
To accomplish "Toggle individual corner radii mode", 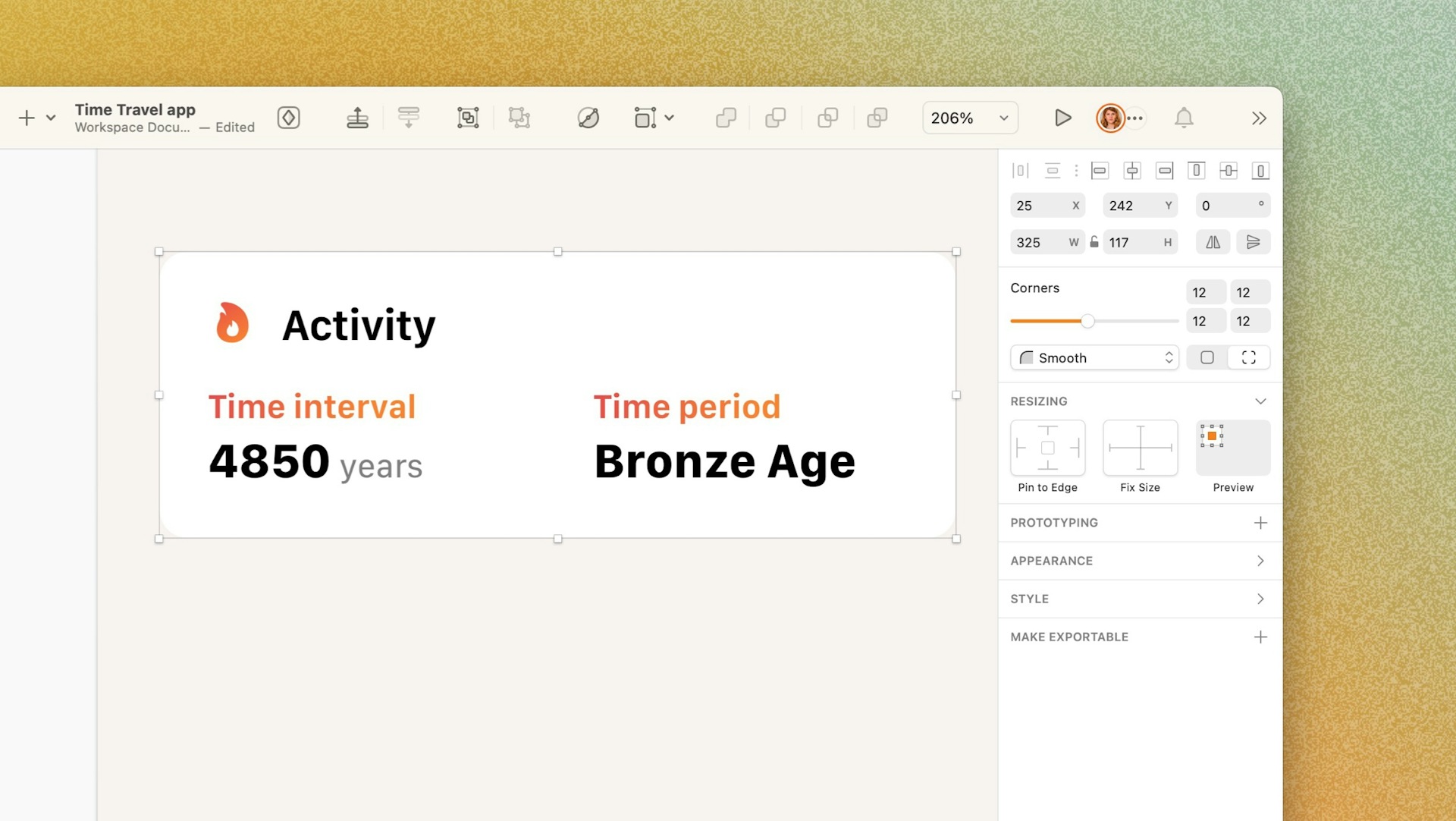I will click(1249, 357).
